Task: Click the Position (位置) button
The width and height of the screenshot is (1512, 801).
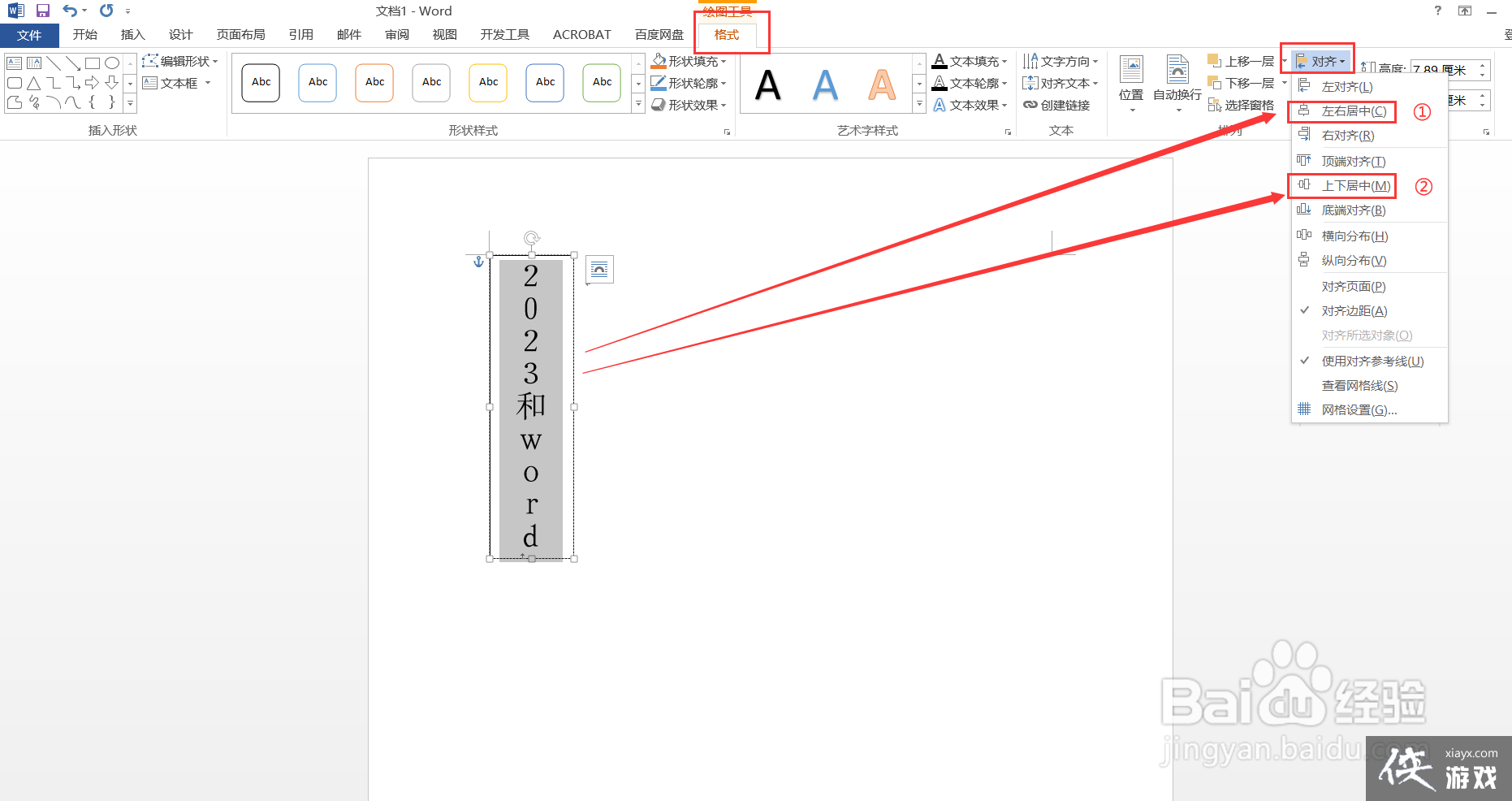Action: [1131, 84]
